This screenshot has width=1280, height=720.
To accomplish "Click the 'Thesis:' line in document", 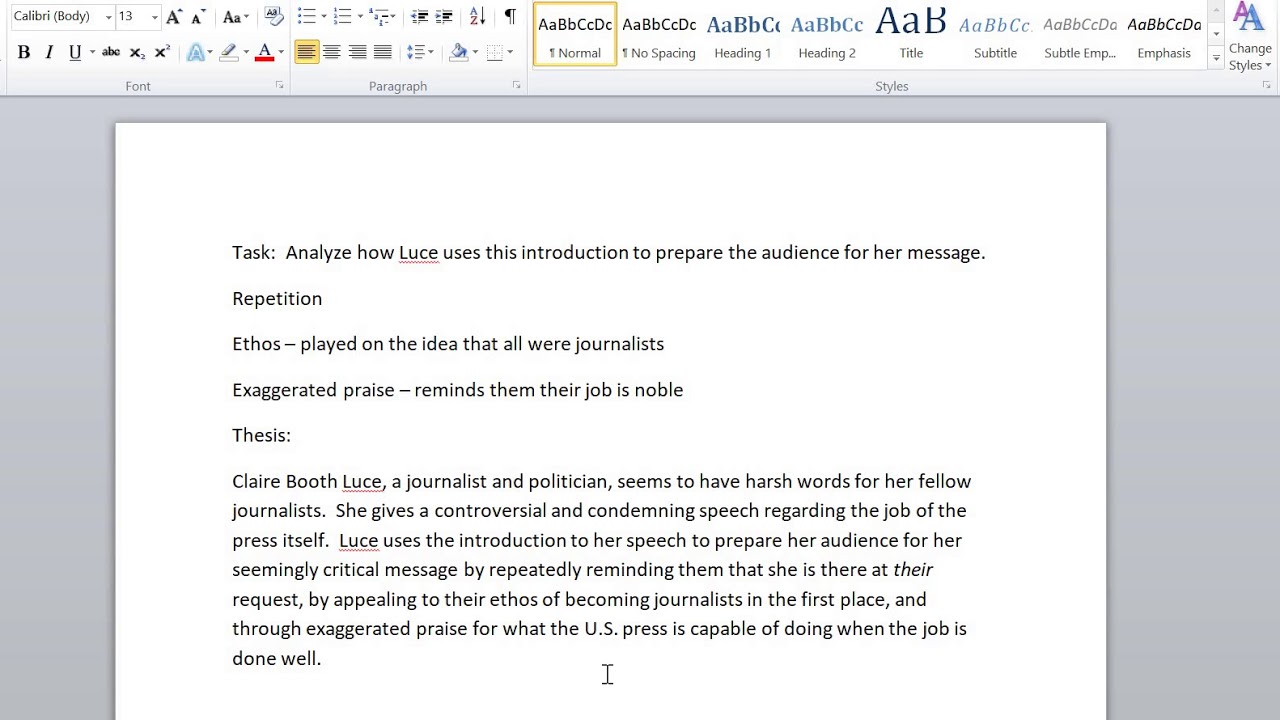I will [261, 435].
